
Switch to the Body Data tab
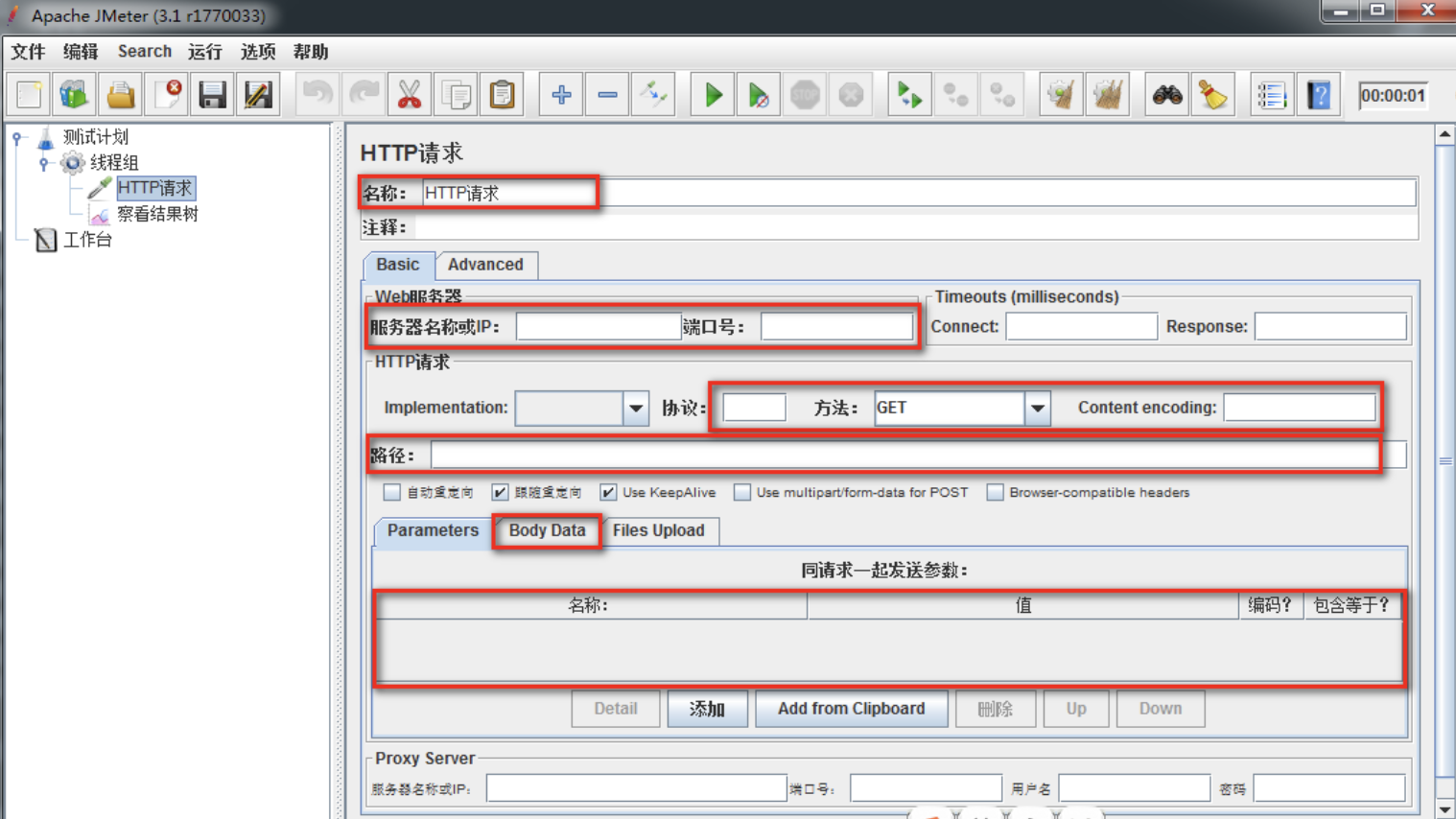[547, 530]
